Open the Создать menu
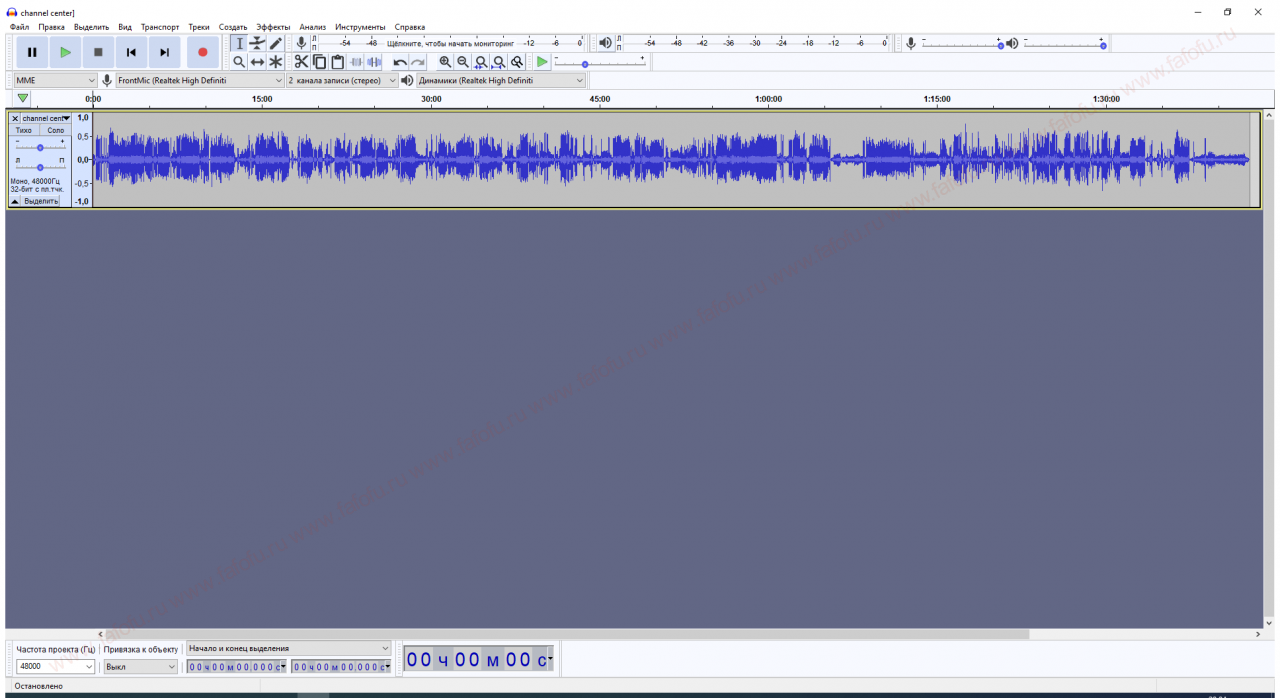The height and width of the screenshot is (698, 1280). click(233, 27)
